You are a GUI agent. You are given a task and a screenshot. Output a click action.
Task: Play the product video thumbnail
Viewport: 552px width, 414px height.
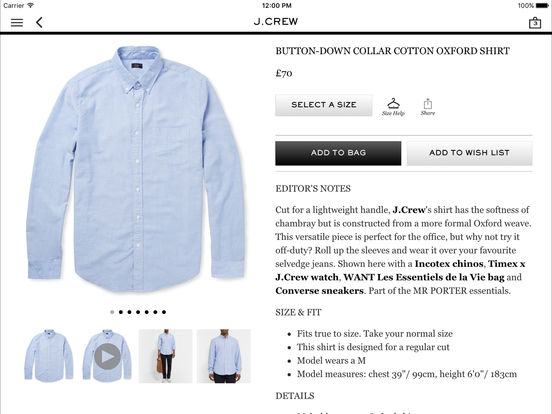point(107,356)
